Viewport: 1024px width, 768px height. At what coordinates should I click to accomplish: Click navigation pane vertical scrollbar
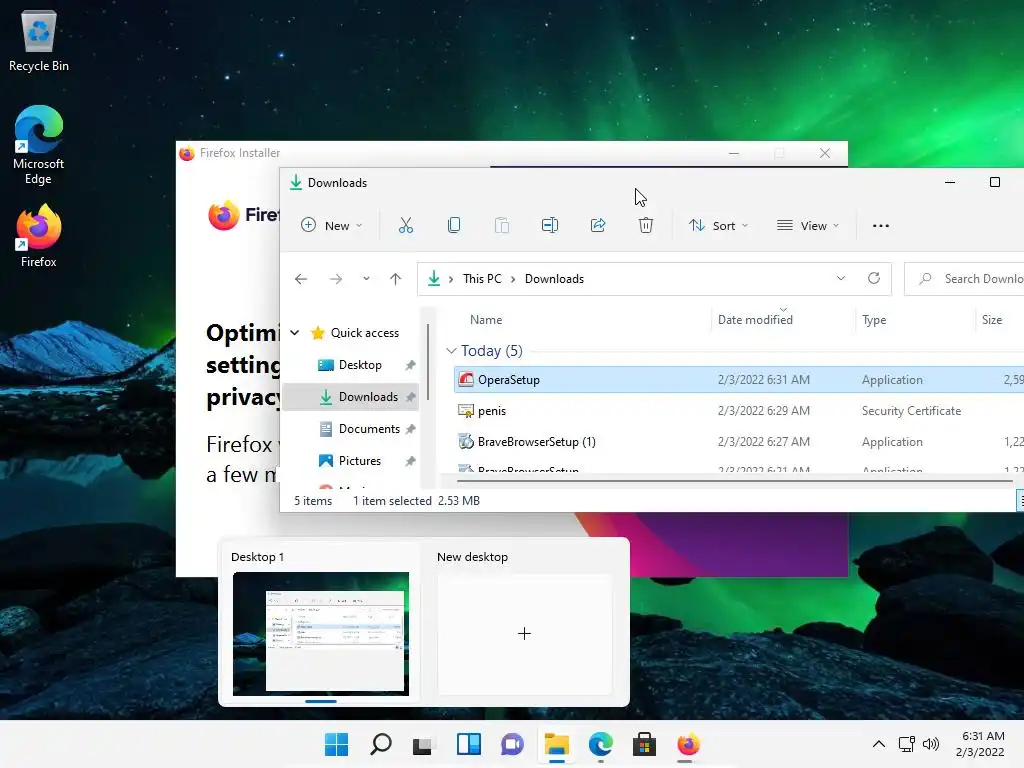tap(428, 362)
